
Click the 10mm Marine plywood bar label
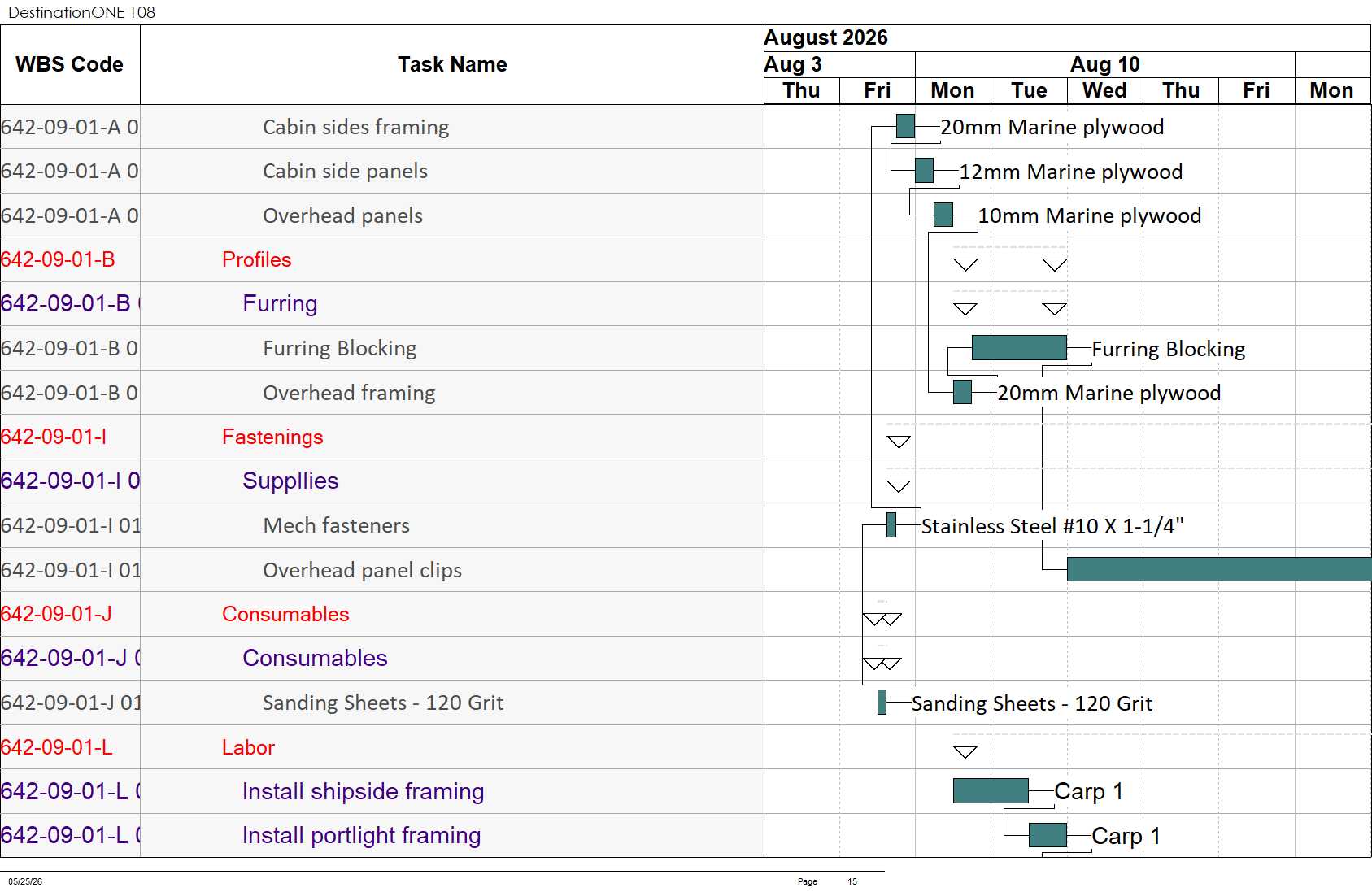point(1090,215)
